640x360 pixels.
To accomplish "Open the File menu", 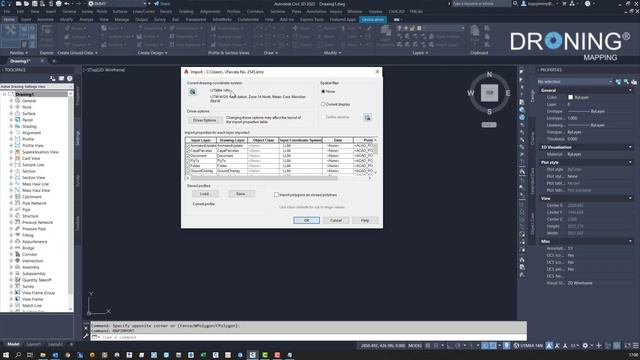I will [7, 11].
